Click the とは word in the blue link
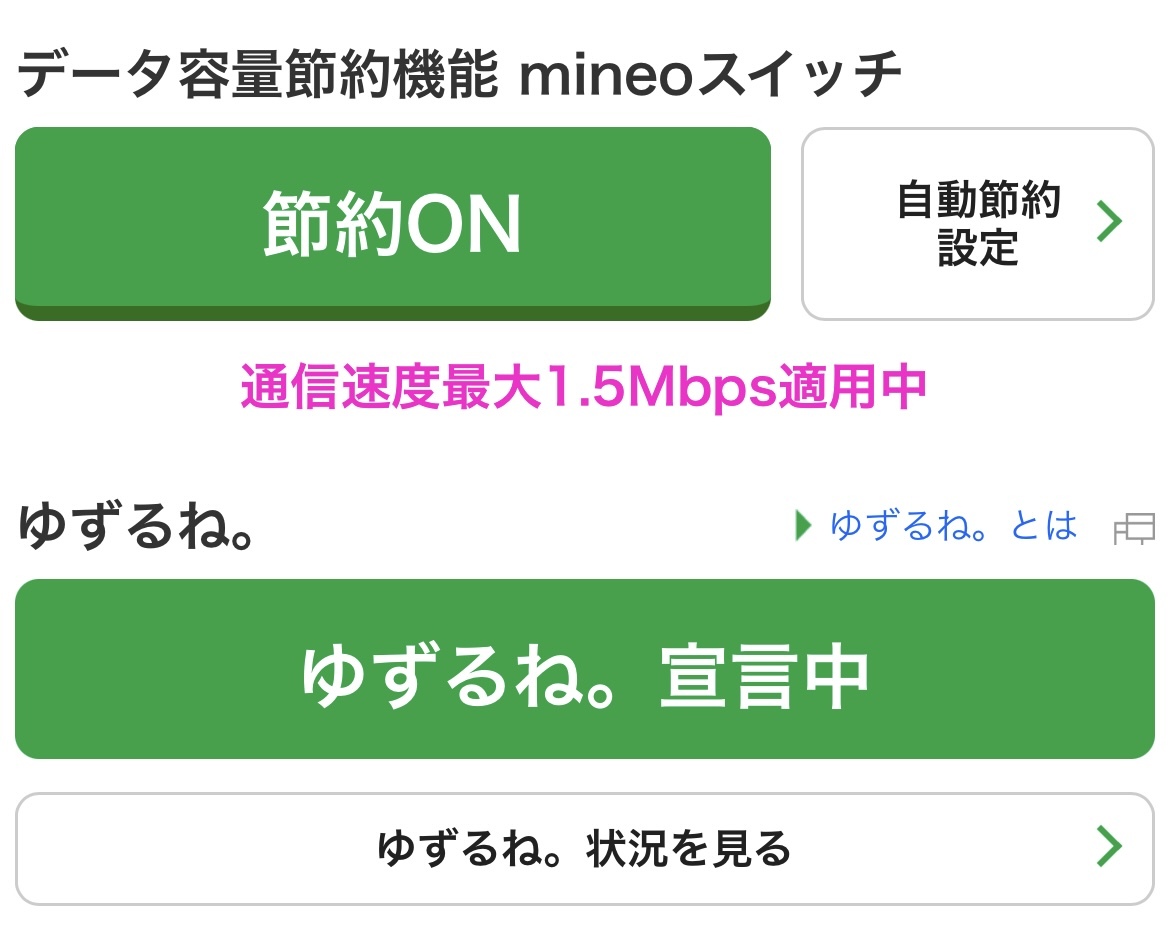Screen dimensions: 1170x942 coord(1043,525)
